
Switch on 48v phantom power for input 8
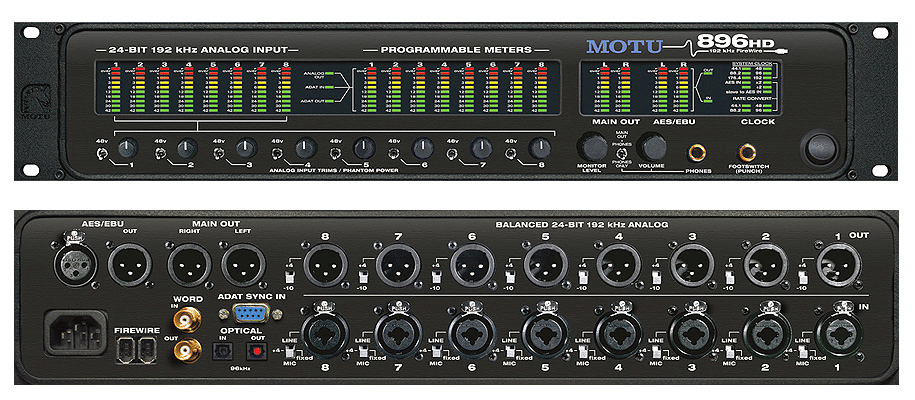point(512,154)
